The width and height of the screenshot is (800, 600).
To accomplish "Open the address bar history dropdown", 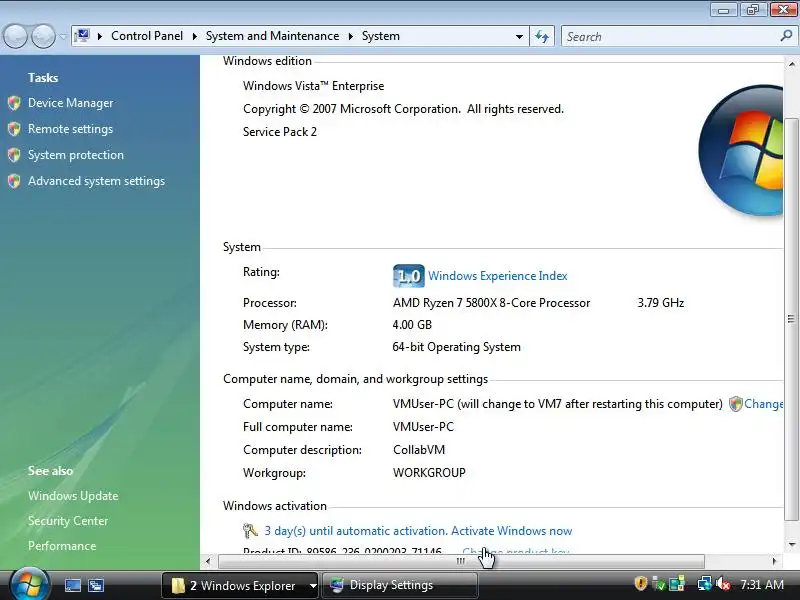I will [x=519, y=37].
